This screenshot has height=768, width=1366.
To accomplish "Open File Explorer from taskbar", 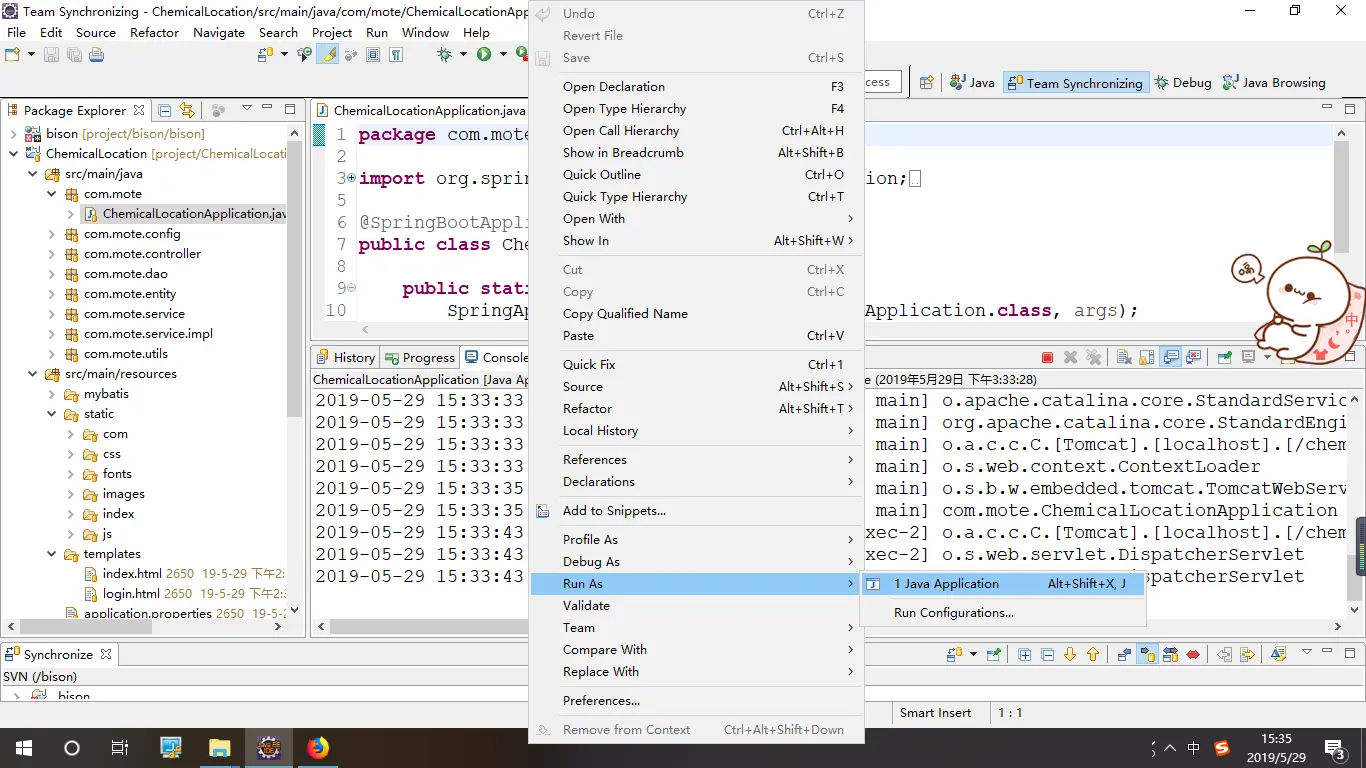I will click(x=219, y=748).
